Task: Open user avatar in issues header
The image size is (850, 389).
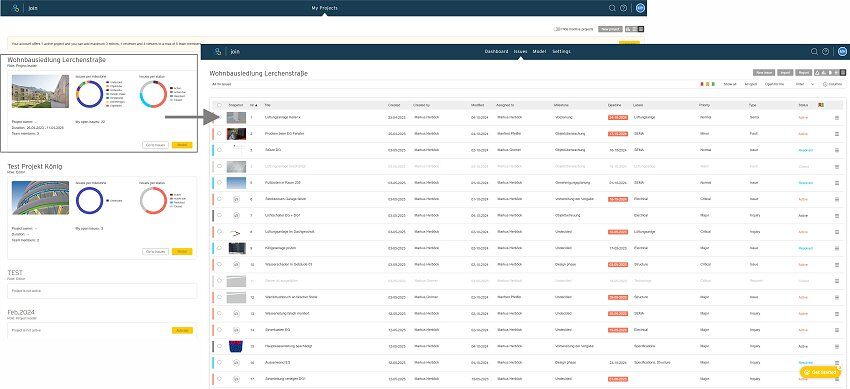Action: [842, 51]
